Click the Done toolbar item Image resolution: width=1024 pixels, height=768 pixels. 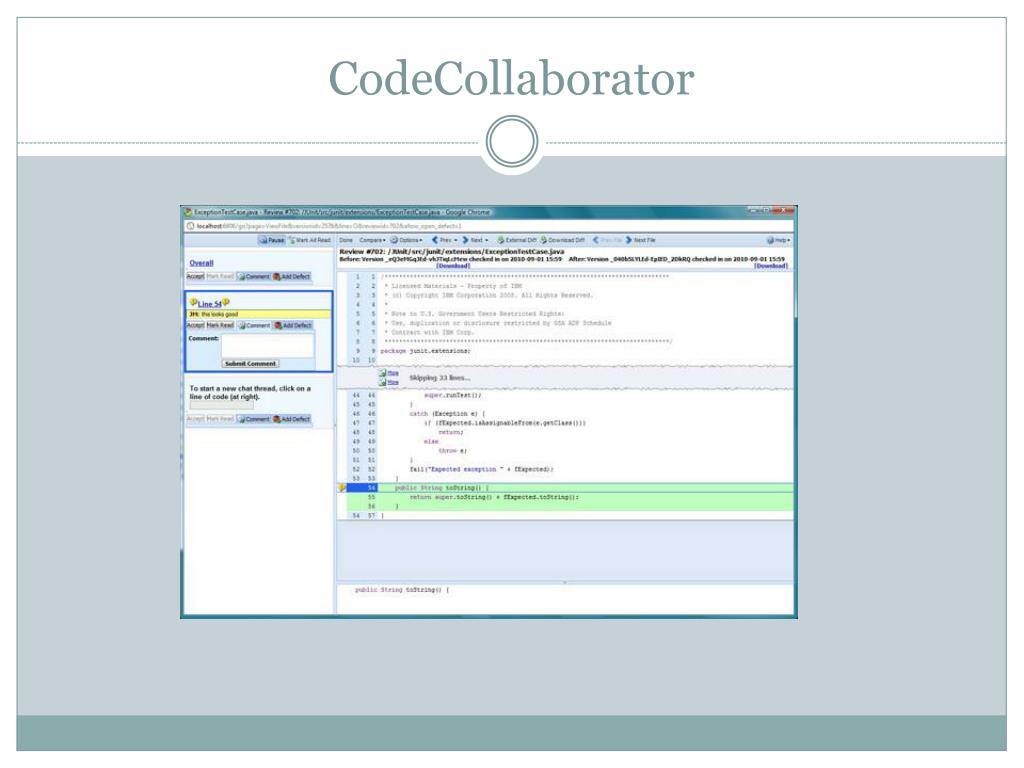coord(346,240)
